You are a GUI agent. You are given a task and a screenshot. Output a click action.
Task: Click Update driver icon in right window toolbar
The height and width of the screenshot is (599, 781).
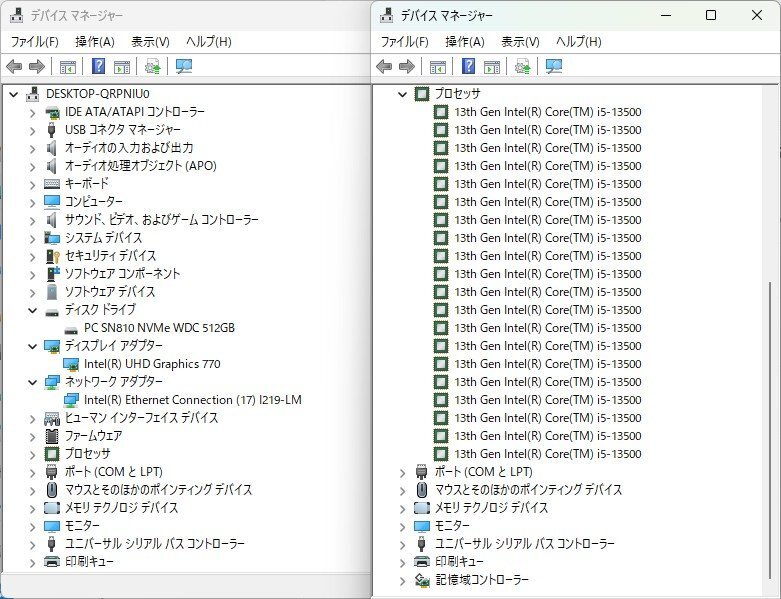click(522, 66)
